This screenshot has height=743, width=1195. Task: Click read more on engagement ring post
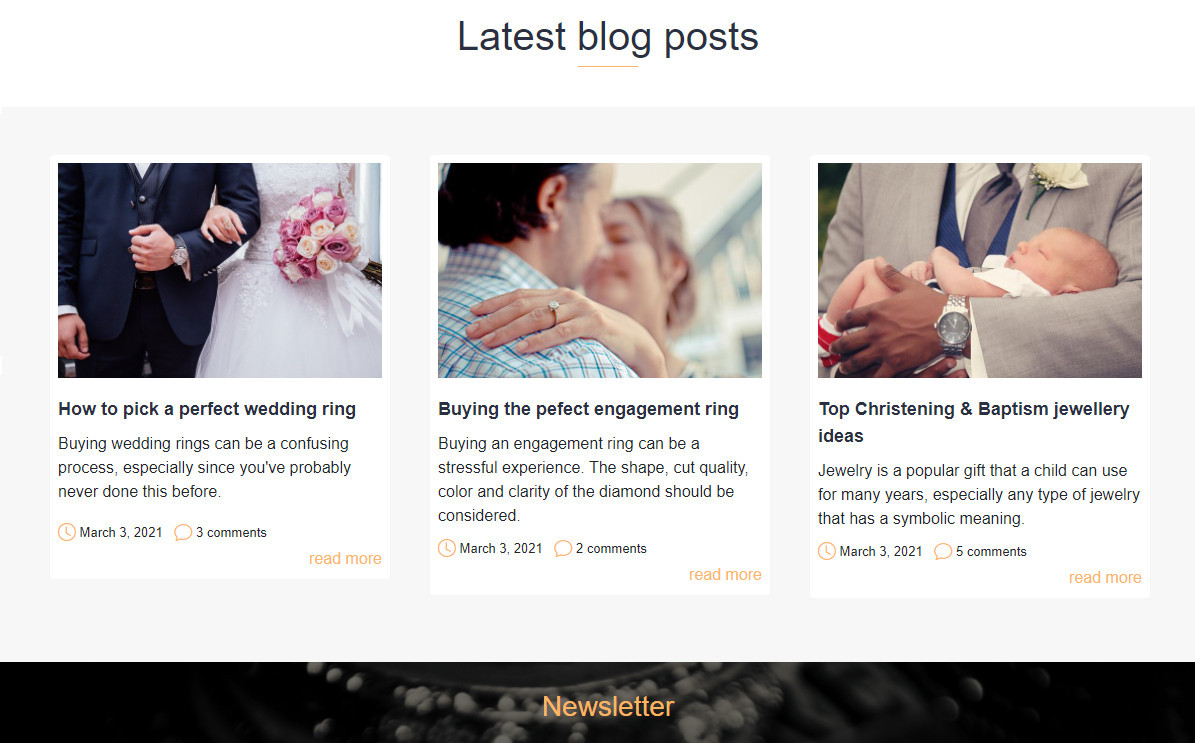pyautogui.click(x=726, y=575)
